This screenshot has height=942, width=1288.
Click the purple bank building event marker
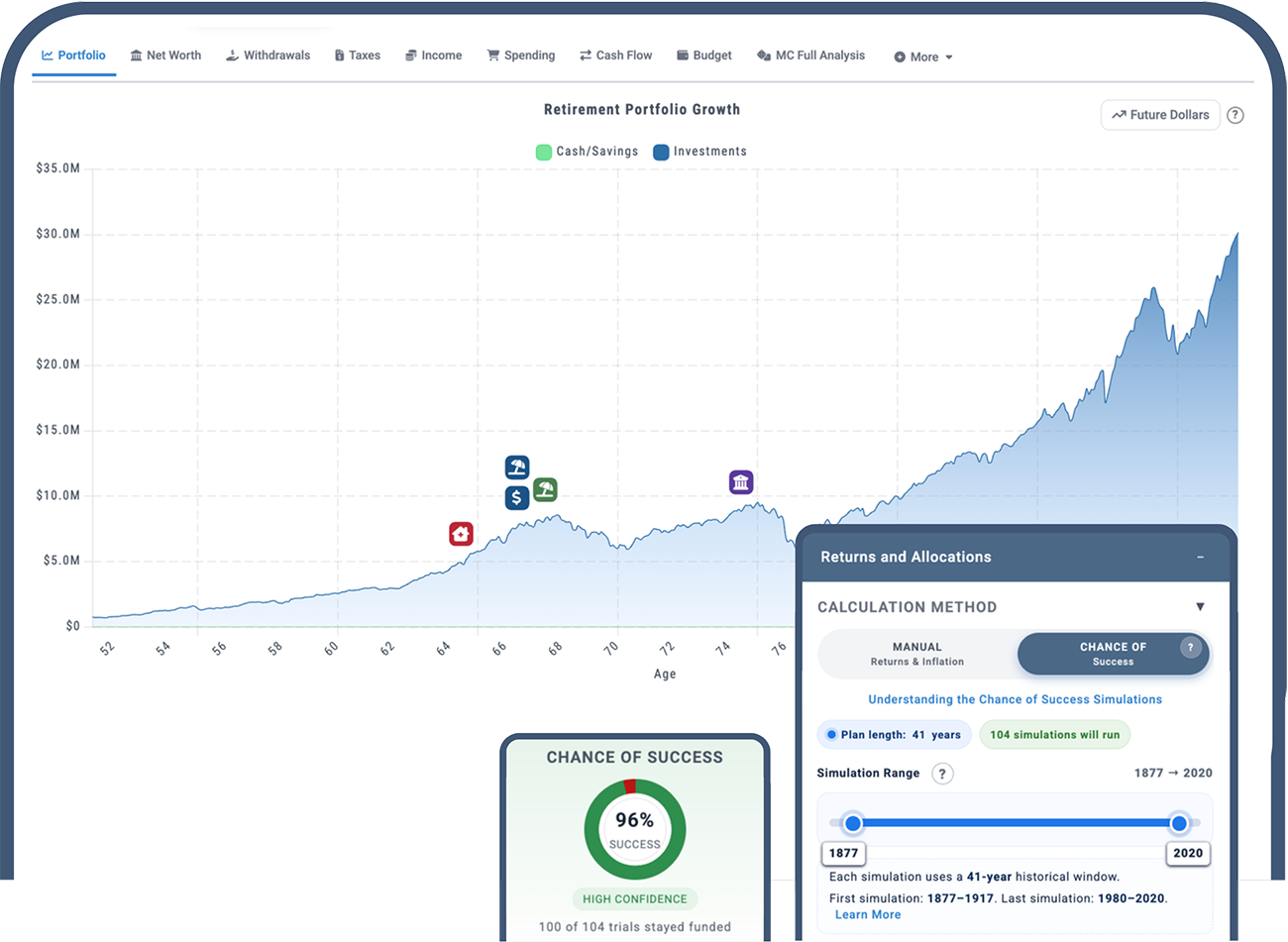point(741,482)
